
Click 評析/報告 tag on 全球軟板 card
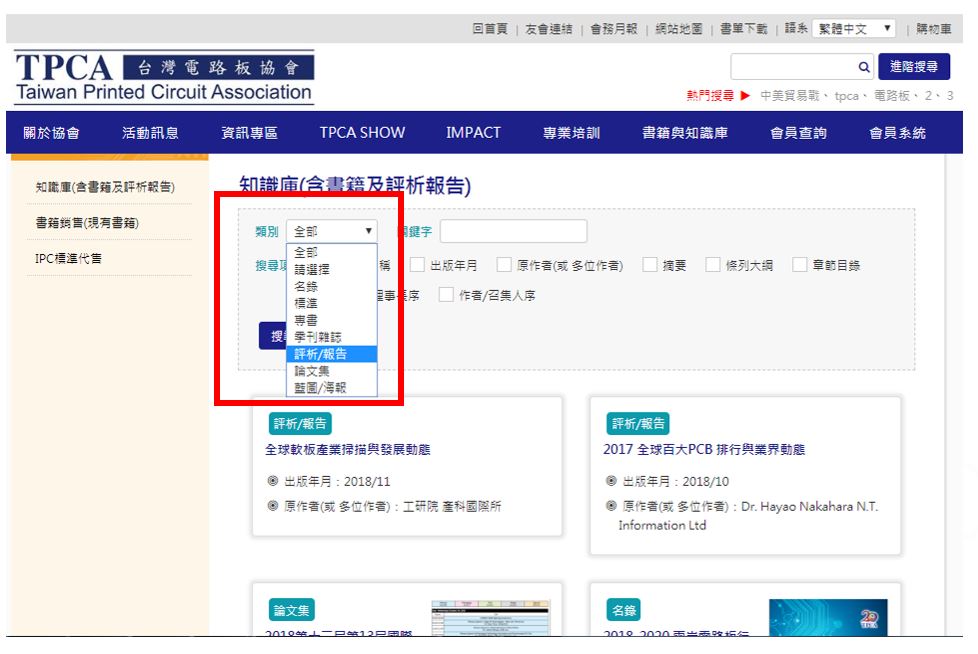pyautogui.click(x=300, y=424)
